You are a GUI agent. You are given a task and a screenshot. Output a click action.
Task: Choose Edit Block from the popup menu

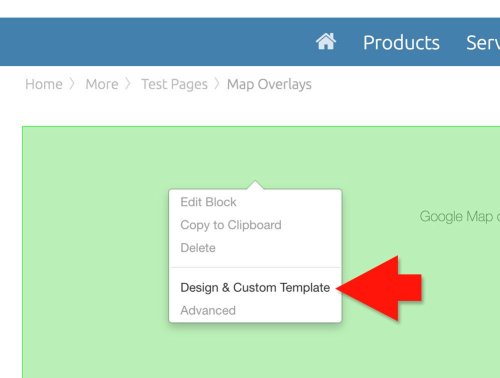208,202
